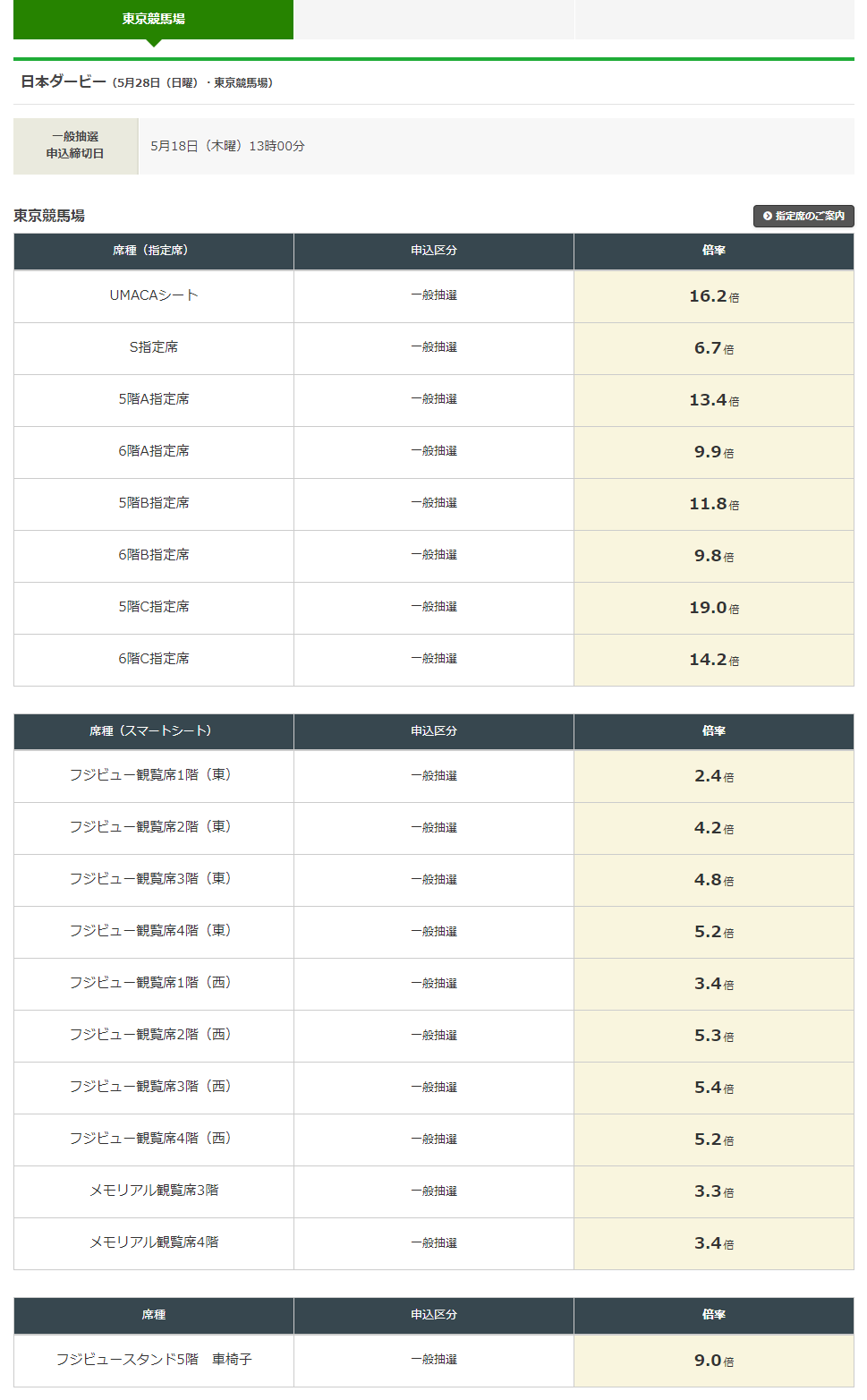Screen dimensions: 867x1400
Task: Click the 一般抽選申込締切日 label
Action: [75, 145]
